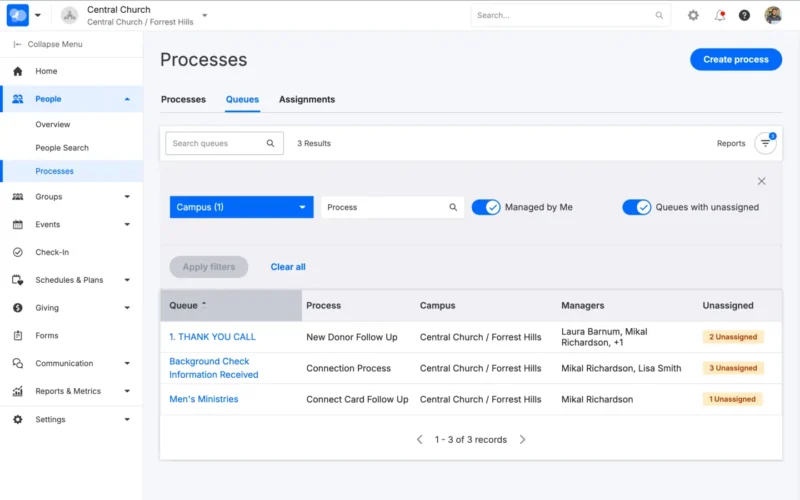Click the Forms clipboard icon
Screen dimensions: 800x500
click(x=17, y=335)
